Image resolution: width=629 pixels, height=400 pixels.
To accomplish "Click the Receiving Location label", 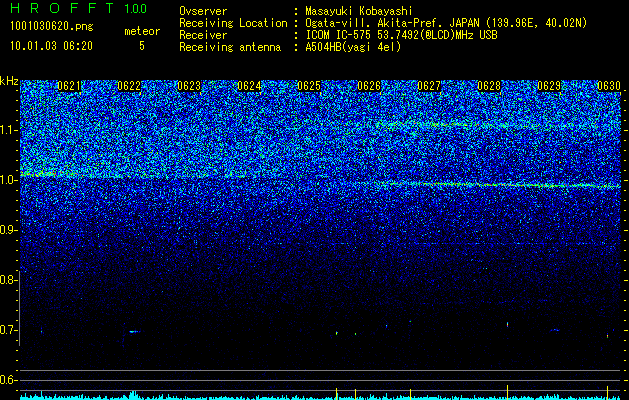I will 233,23.
